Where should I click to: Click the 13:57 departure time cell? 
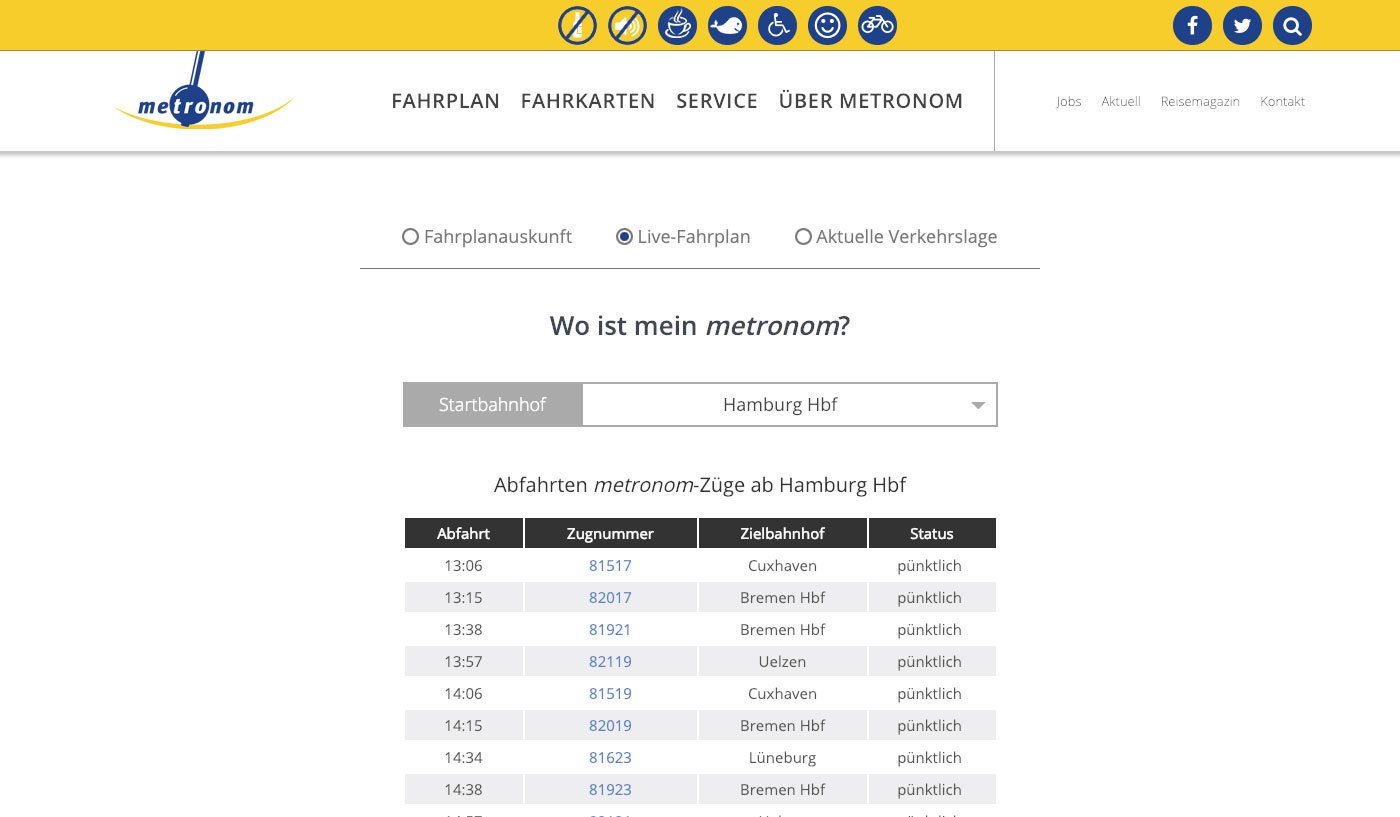click(x=464, y=662)
